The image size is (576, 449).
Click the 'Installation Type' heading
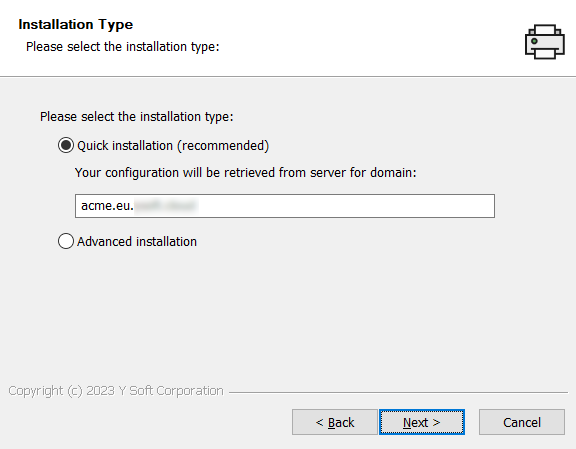(76, 24)
